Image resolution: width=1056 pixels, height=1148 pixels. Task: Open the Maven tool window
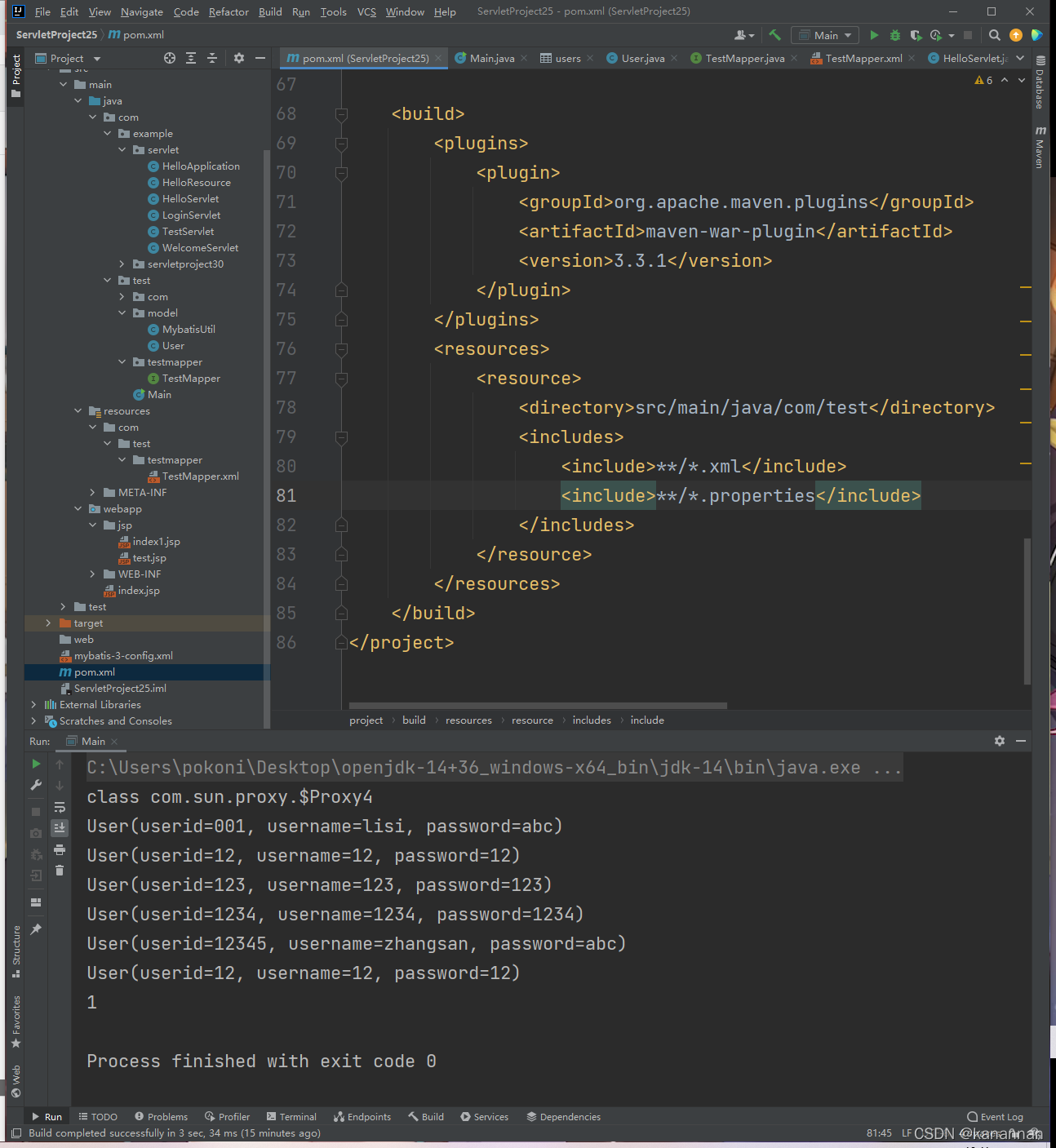pyautogui.click(x=1040, y=147)
